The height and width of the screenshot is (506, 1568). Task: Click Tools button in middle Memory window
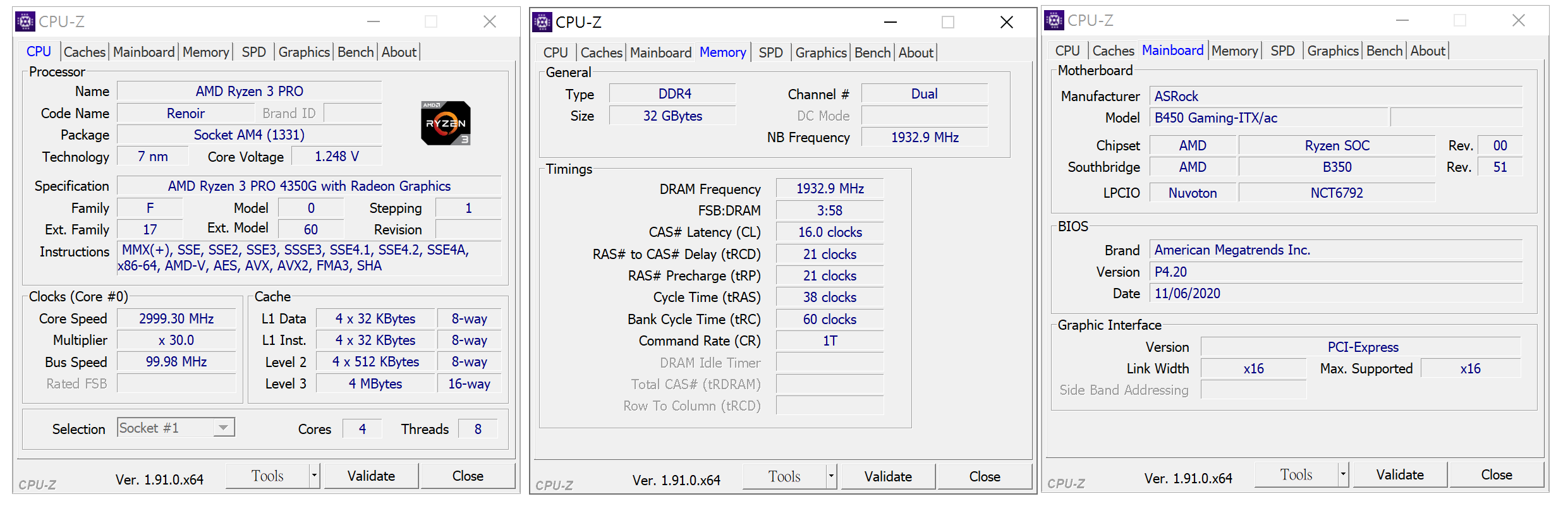(x=784, y=476)
